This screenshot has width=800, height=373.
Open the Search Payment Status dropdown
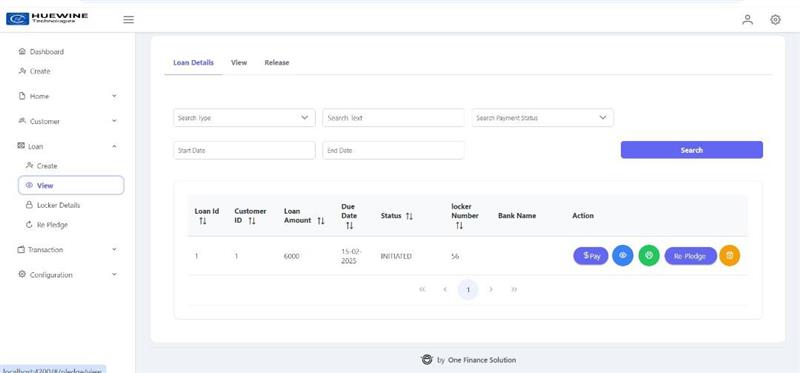coord(542,118)
